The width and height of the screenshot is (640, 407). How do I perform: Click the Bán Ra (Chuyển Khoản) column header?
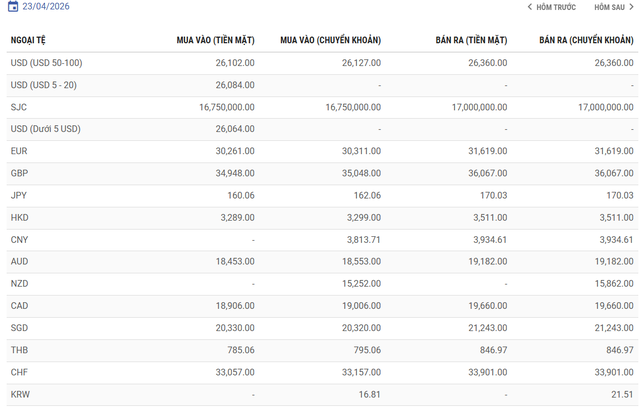pyautogui.click(x=586, y=40)
